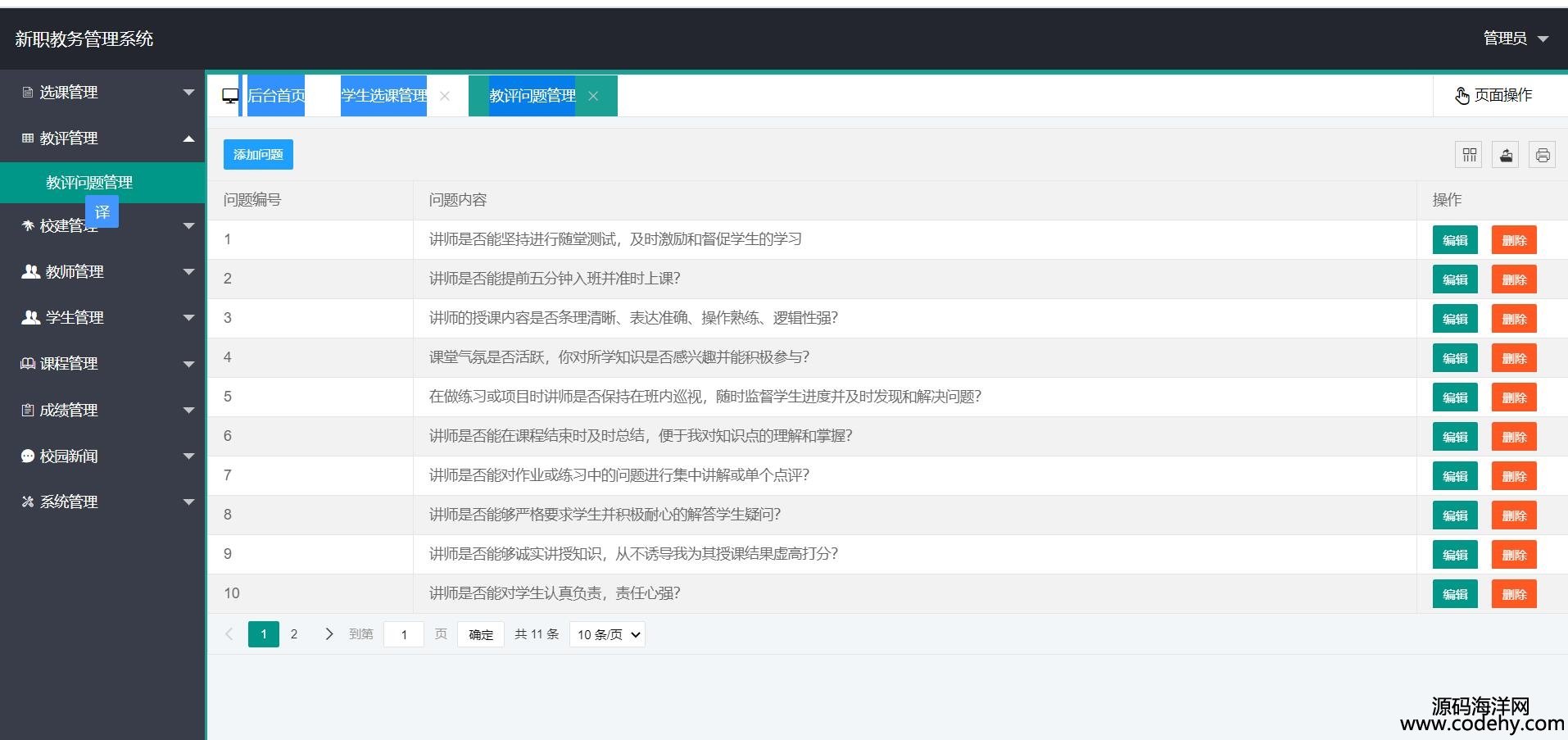Viewport: 1568px width, 740px height.
Task: Click text 讲师是否能提前五分钟入班并准时上课?
Action: (x=555, y=279)
